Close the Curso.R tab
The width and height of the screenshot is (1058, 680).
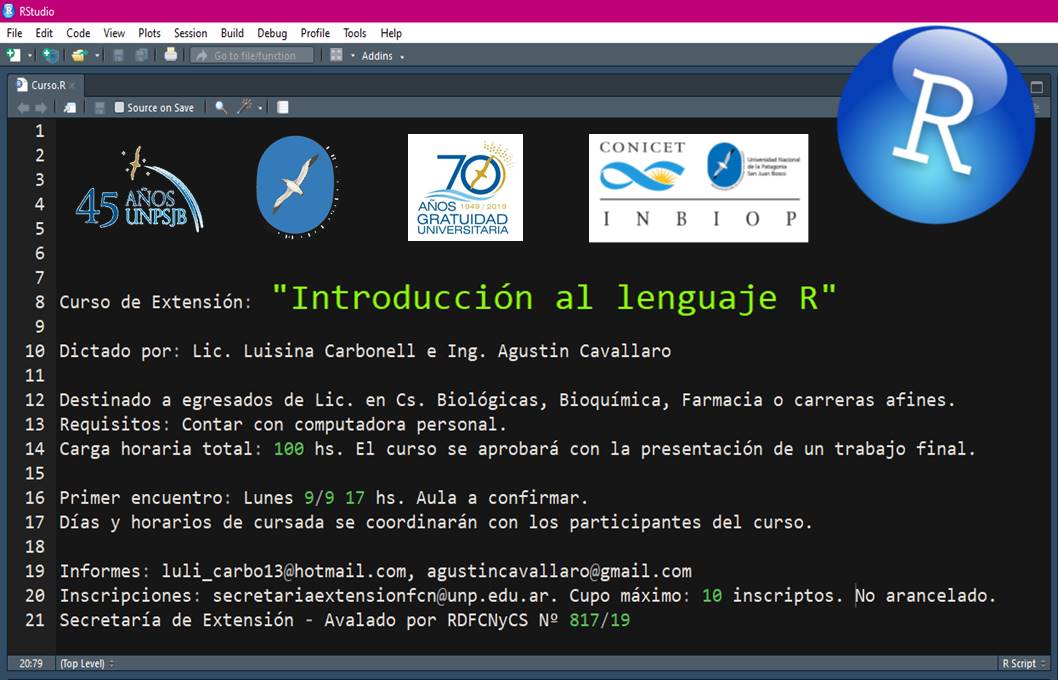[x=73, y=86]
